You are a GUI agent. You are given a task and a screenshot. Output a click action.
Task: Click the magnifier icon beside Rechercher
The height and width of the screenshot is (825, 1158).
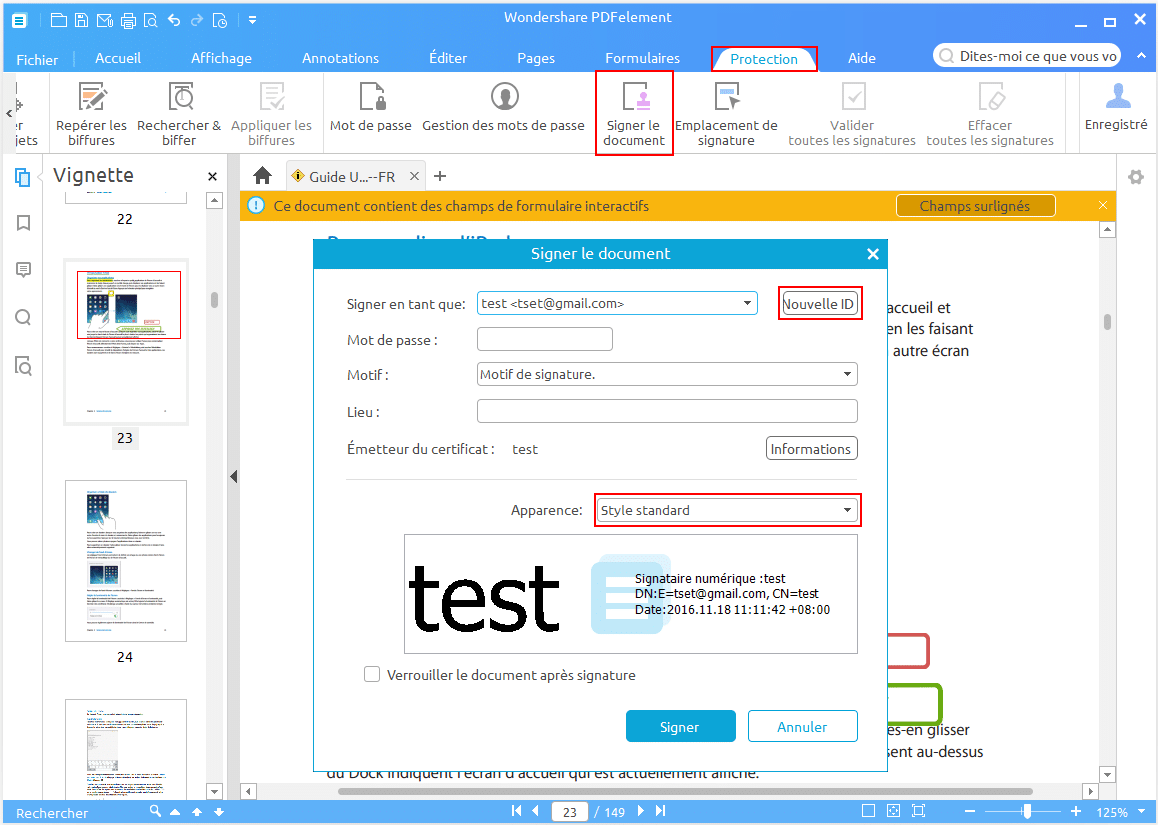[155, 811]
